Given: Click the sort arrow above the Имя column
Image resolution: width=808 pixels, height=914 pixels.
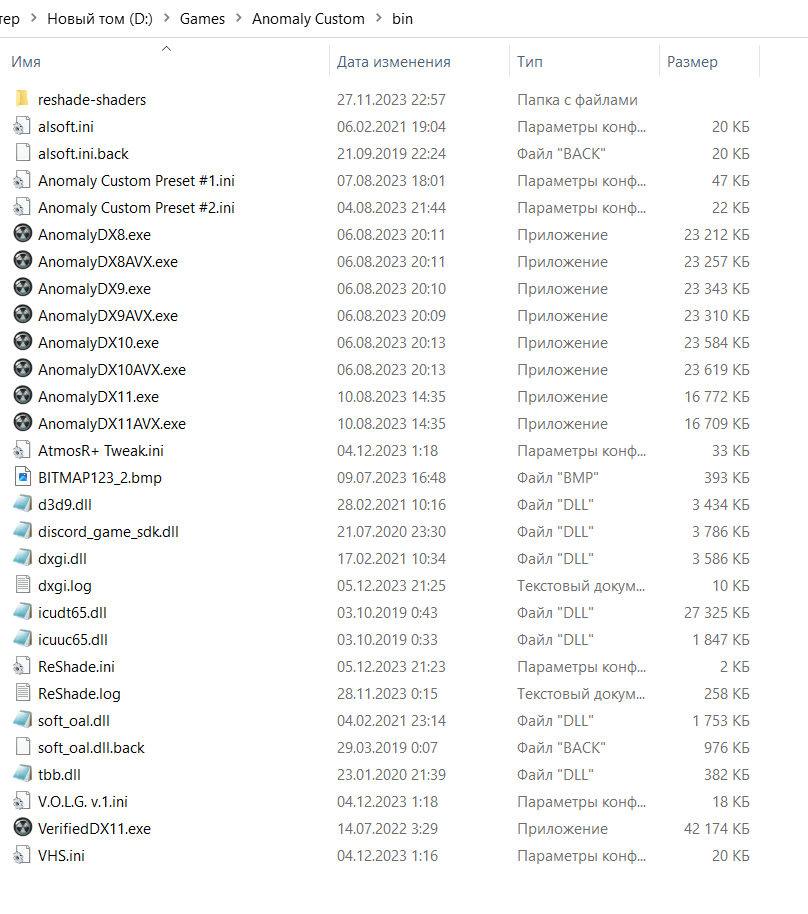Looking at the screenshot, I should (x=166, y=48).
